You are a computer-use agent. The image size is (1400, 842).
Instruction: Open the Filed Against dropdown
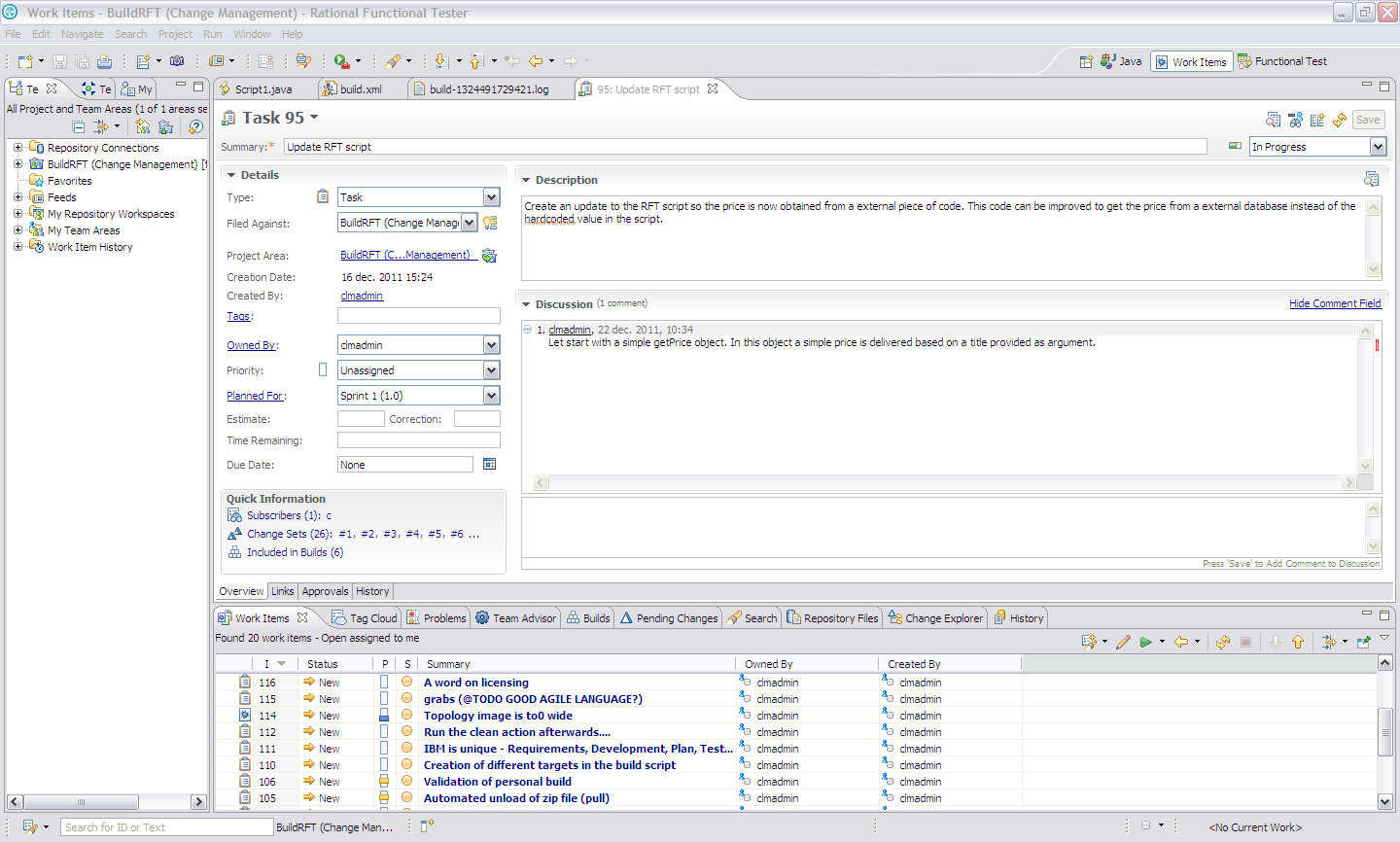pos(470,223)
